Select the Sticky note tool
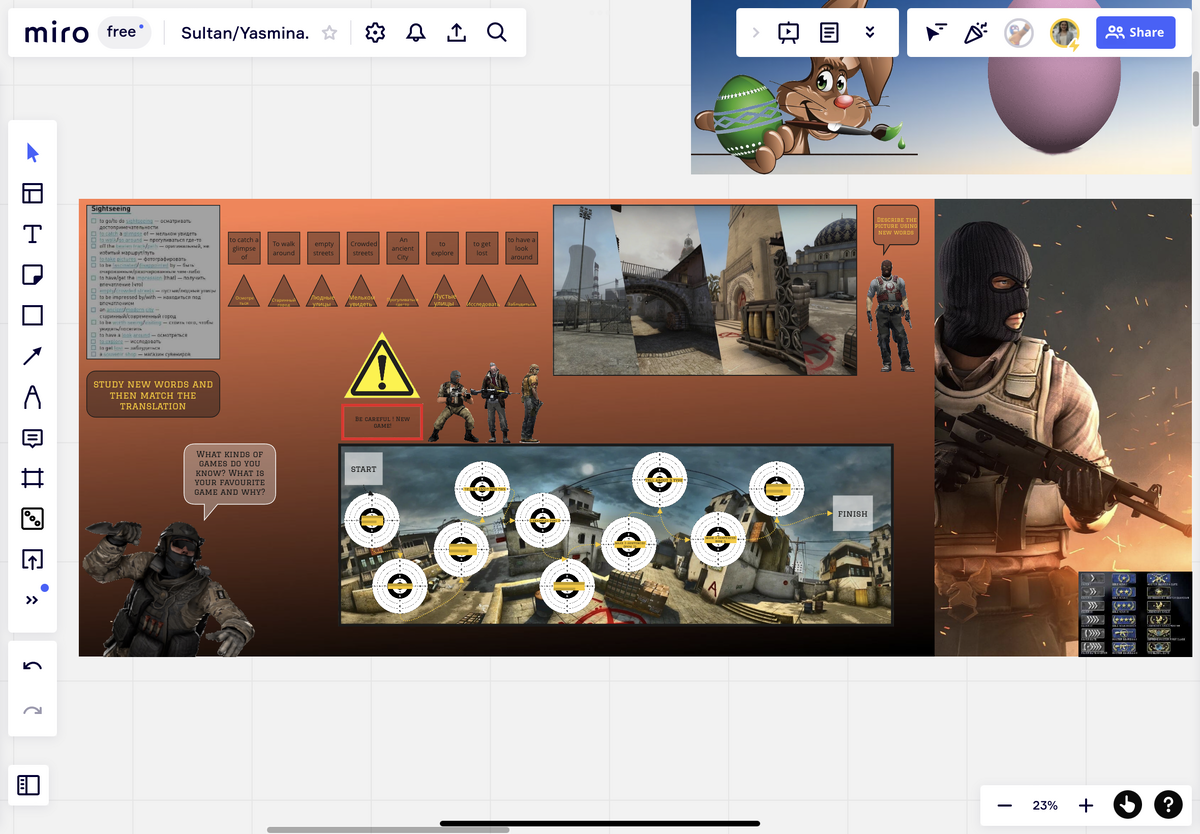This screenshot has height=834, width=1200. click(32, 275)
